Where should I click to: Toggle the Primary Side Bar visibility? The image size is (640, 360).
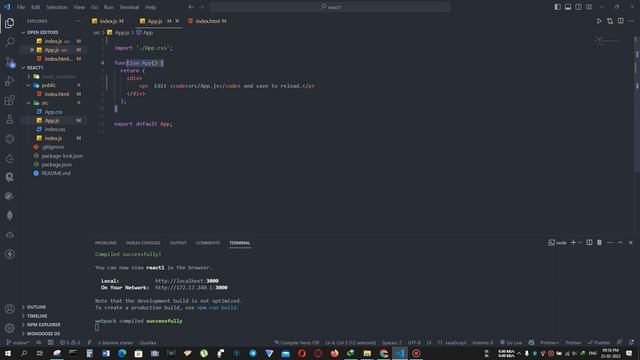pyautogui.click(x=558, y=7)
